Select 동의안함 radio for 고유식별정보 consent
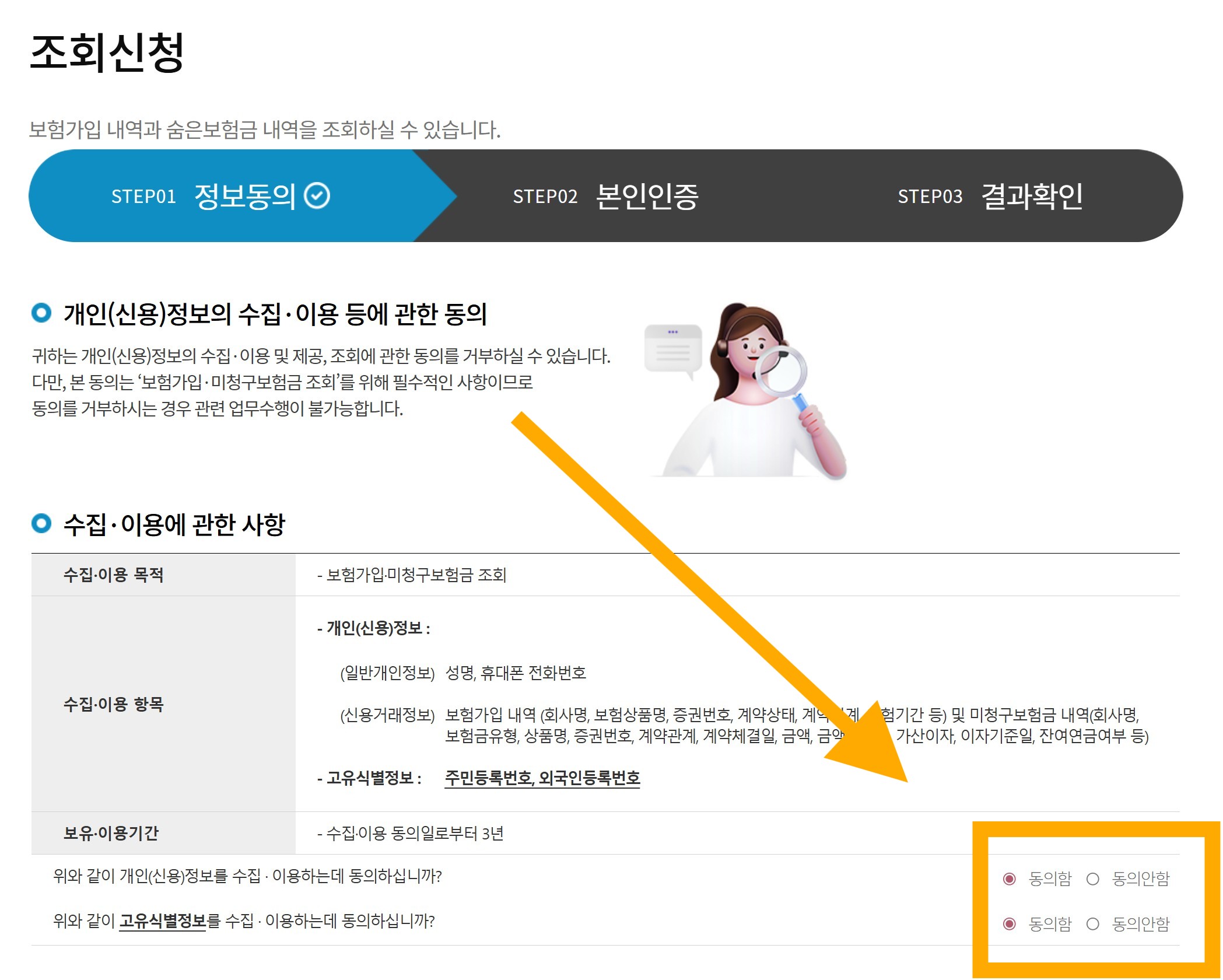 click(x=1093, y=924)
